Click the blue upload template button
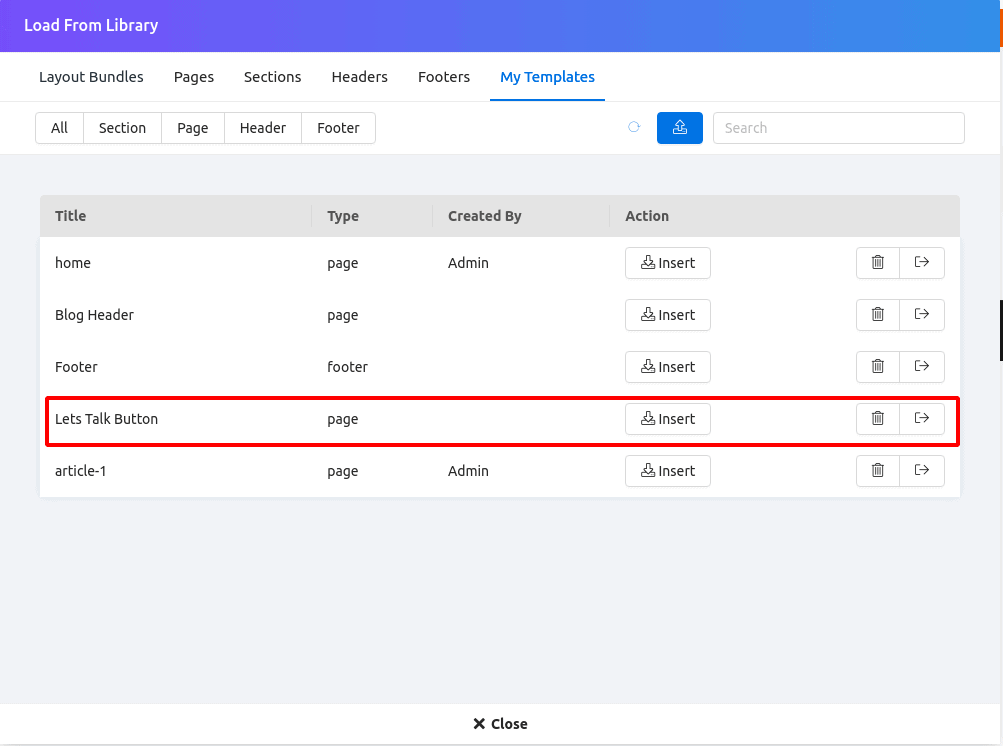Screen dimensions: 1003x746 point(680,128)
